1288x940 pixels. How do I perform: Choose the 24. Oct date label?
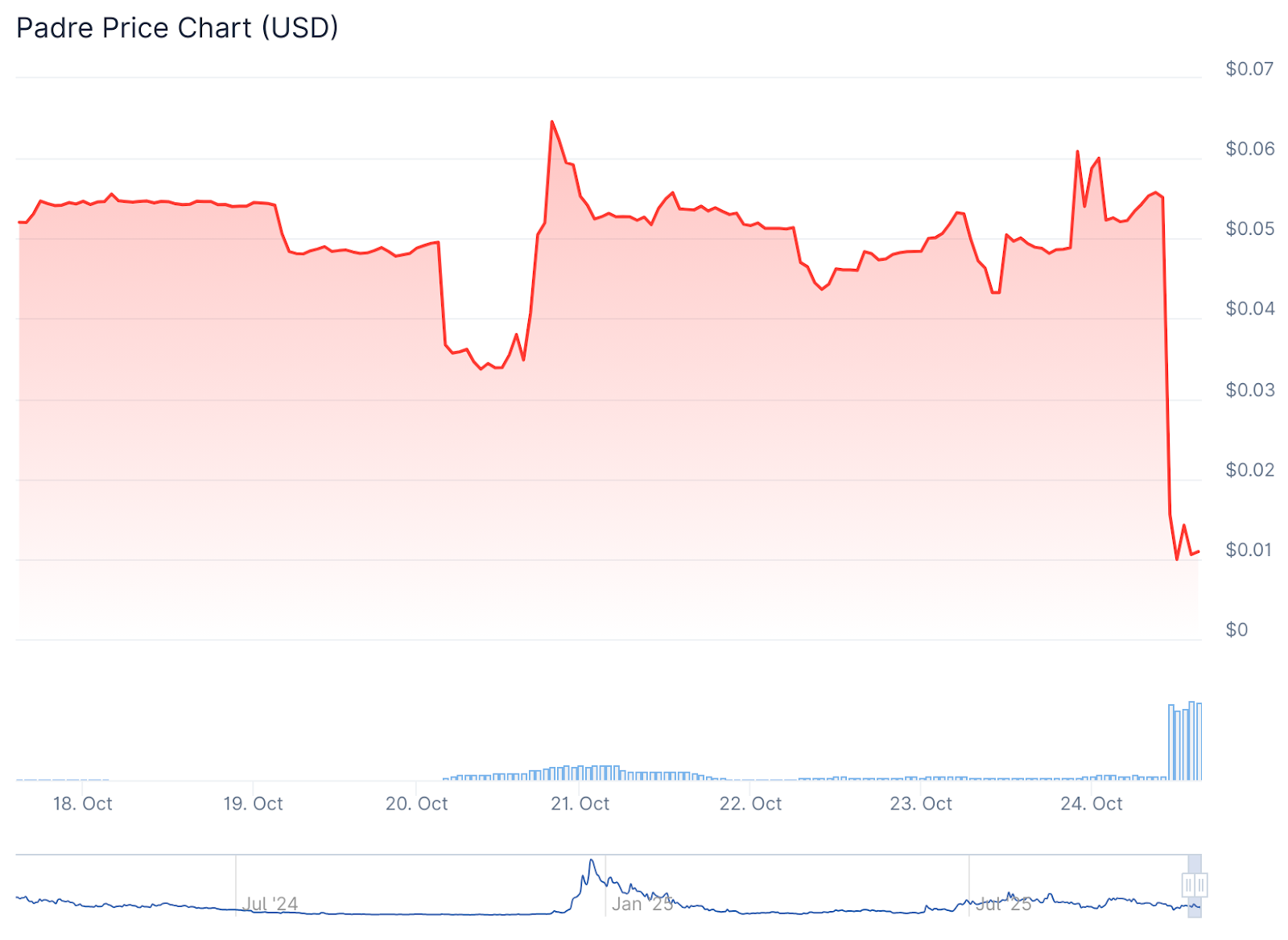1091,803
